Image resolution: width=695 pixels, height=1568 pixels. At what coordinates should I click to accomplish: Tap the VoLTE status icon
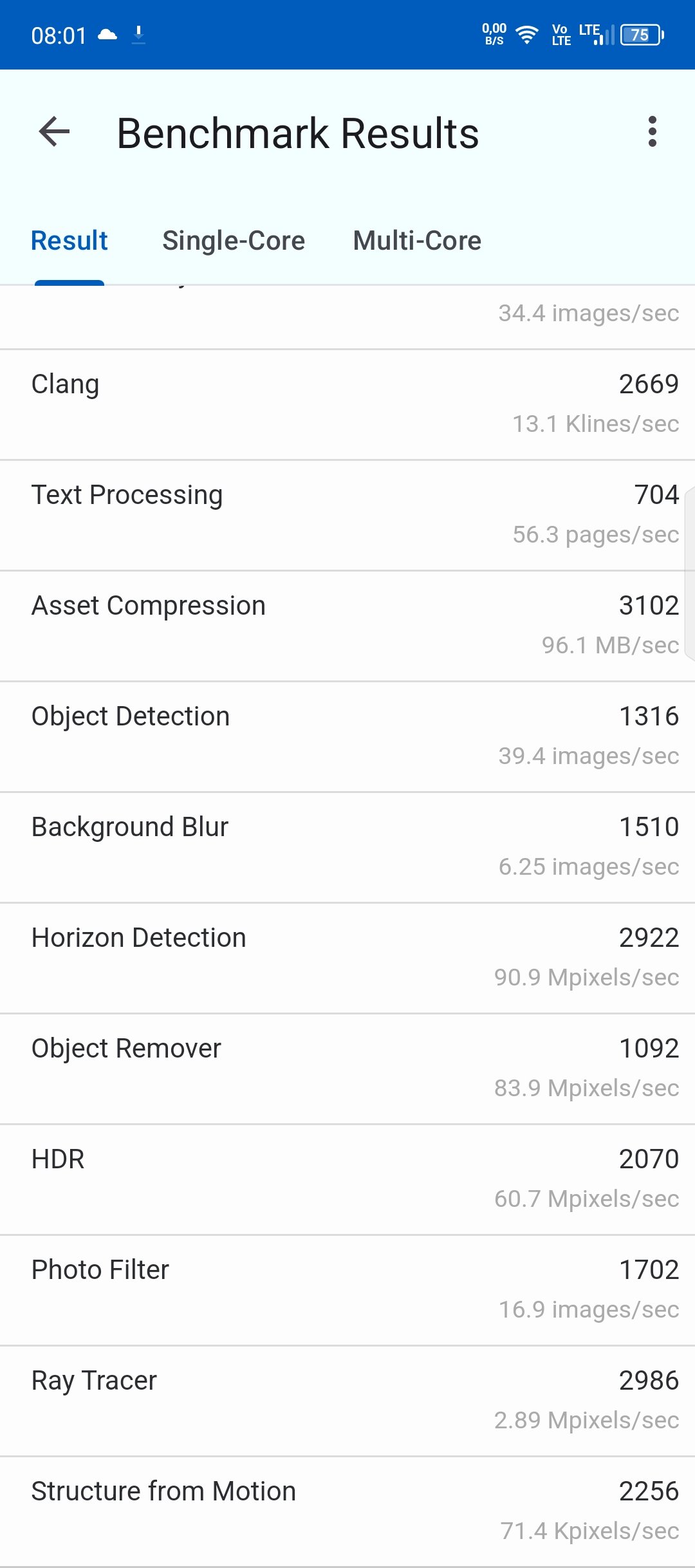coord(561,35)
